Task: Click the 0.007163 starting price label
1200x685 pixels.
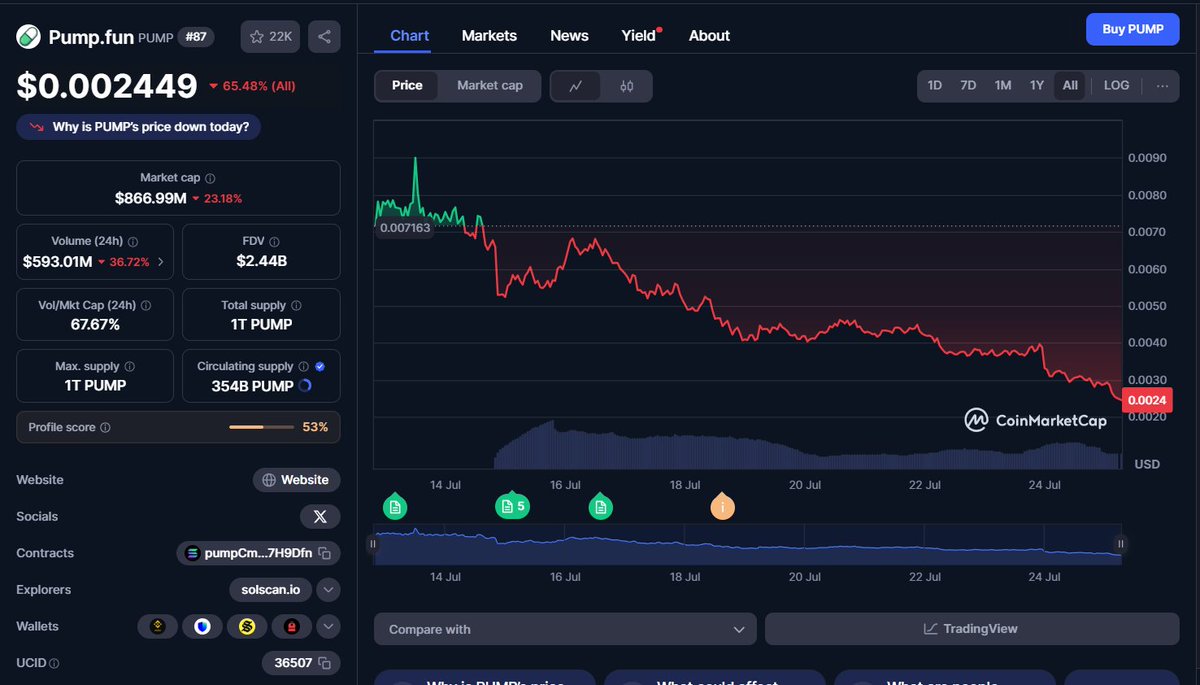Action: coord(405,228)
